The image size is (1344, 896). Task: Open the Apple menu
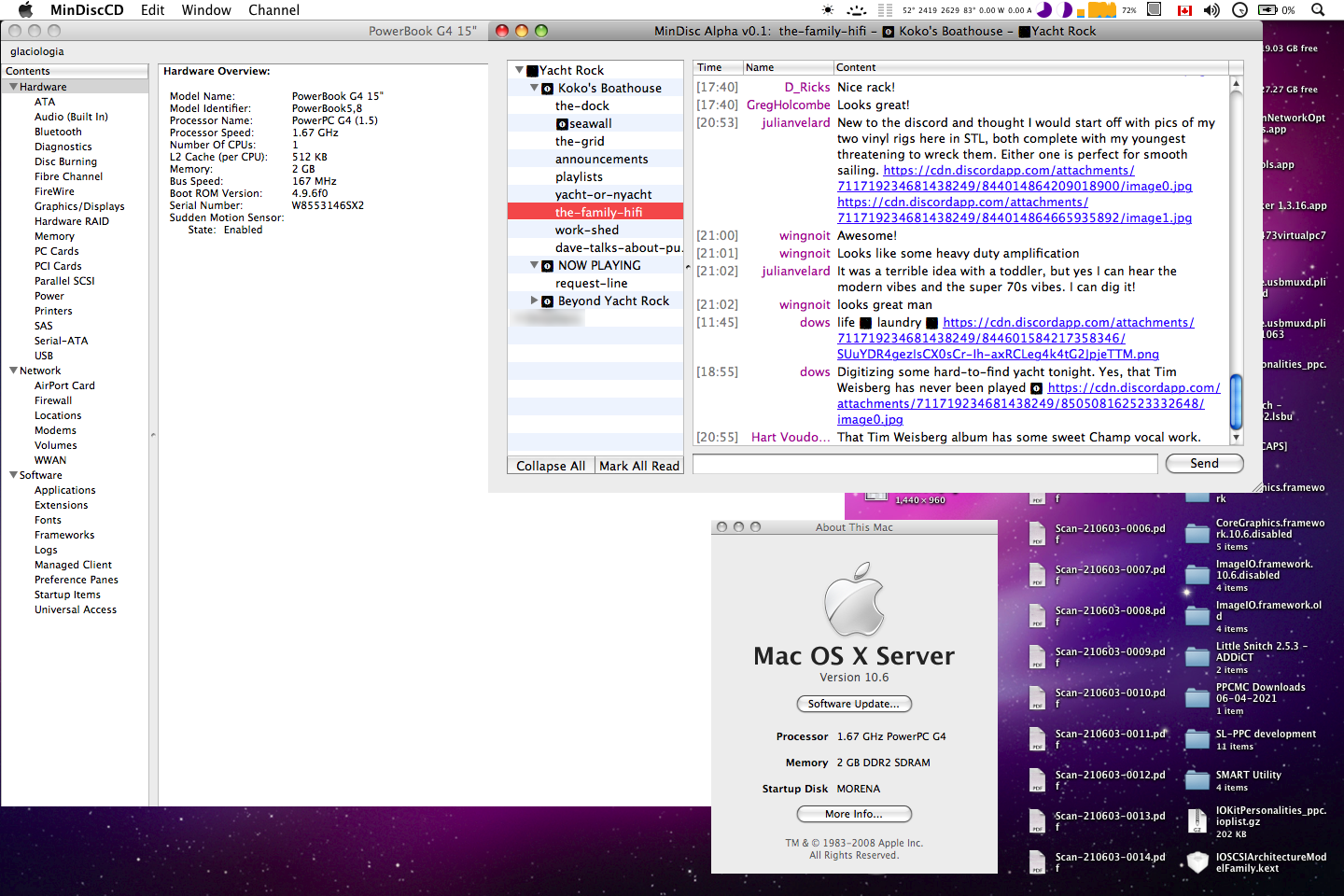(25, 9)
